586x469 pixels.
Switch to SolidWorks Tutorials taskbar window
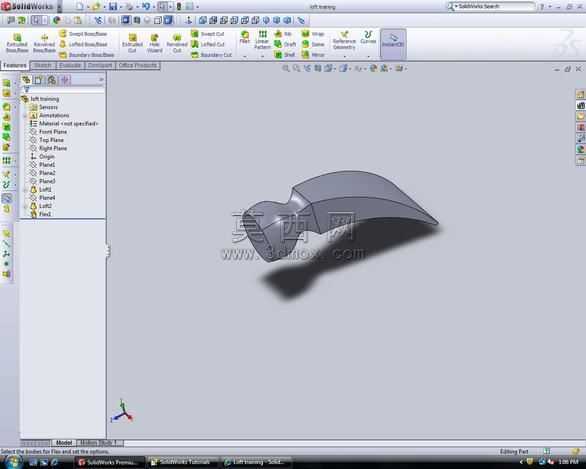tap(182, 462)
